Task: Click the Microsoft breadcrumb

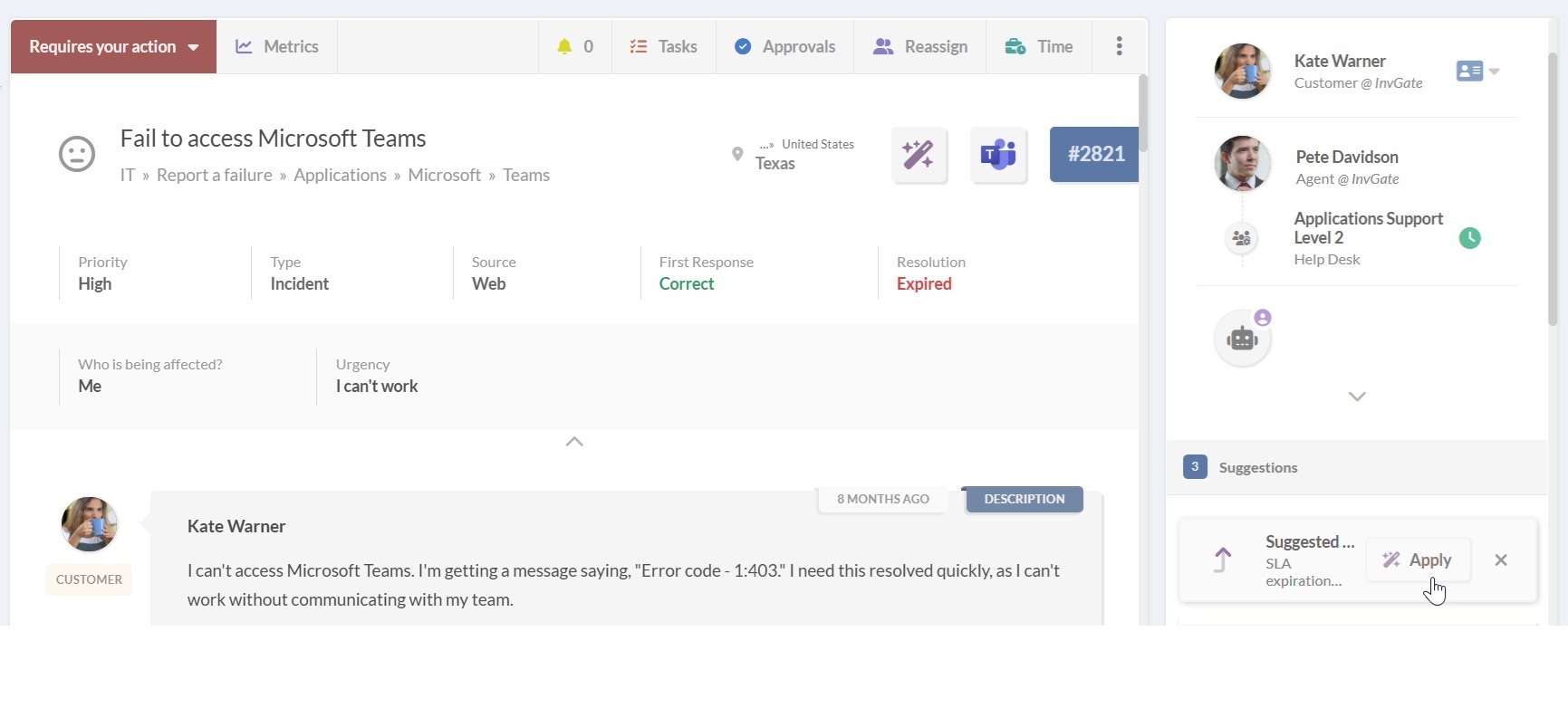Action: [445, 175]
